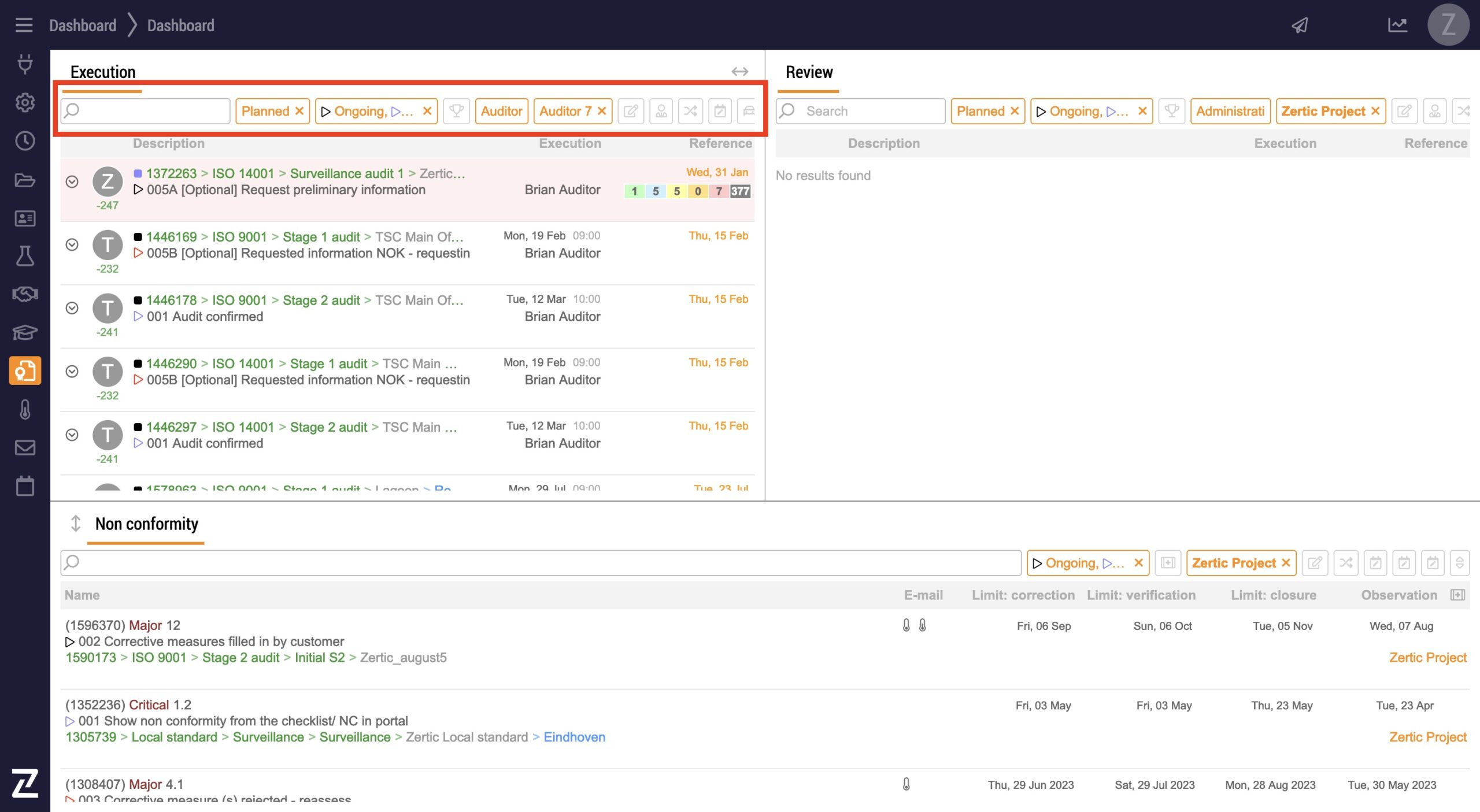Screen dimensions: 1480x812
Task: Click the graduation cap sidebar icon
Action: (25, 332)
